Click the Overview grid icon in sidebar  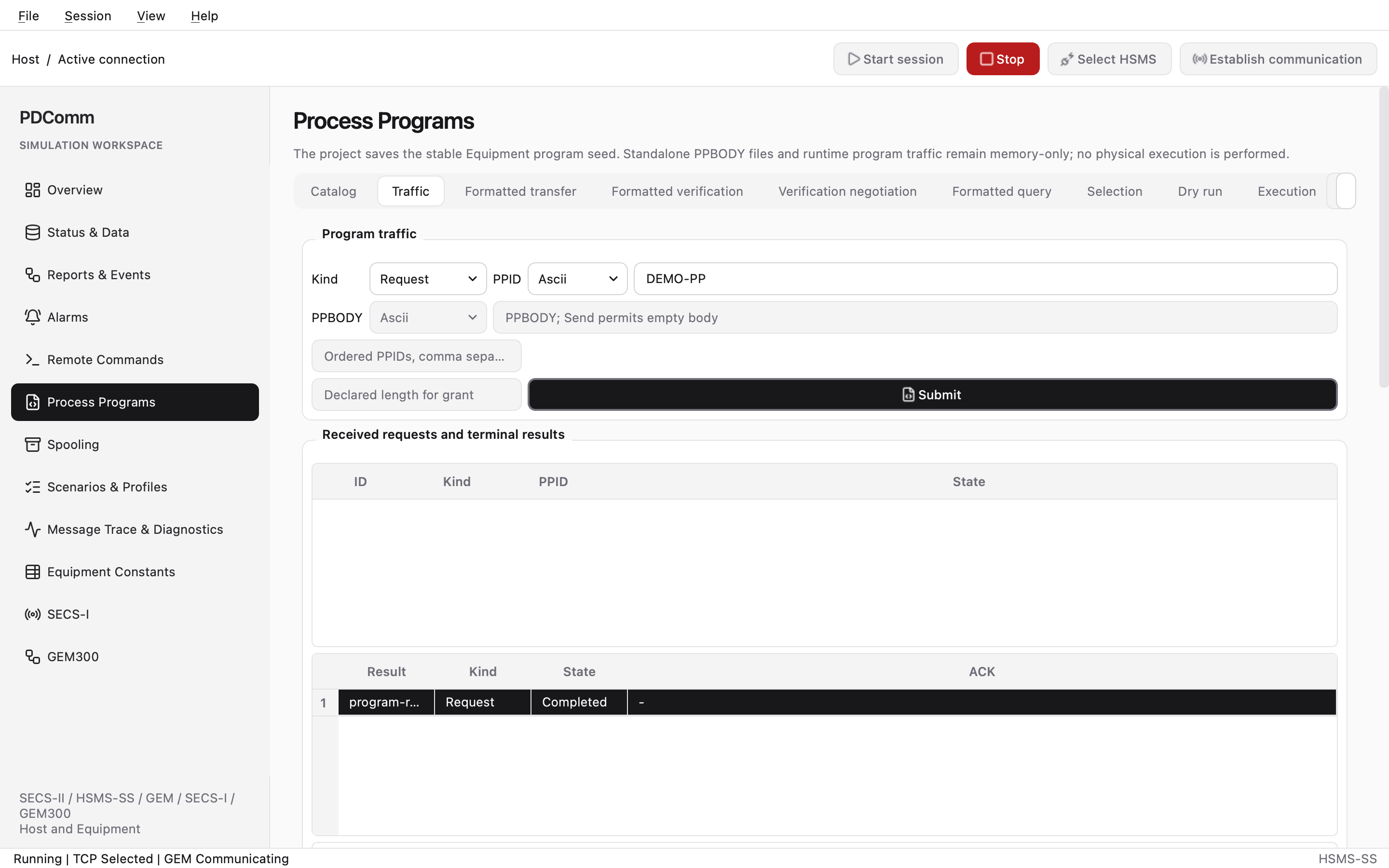[32, 190]
